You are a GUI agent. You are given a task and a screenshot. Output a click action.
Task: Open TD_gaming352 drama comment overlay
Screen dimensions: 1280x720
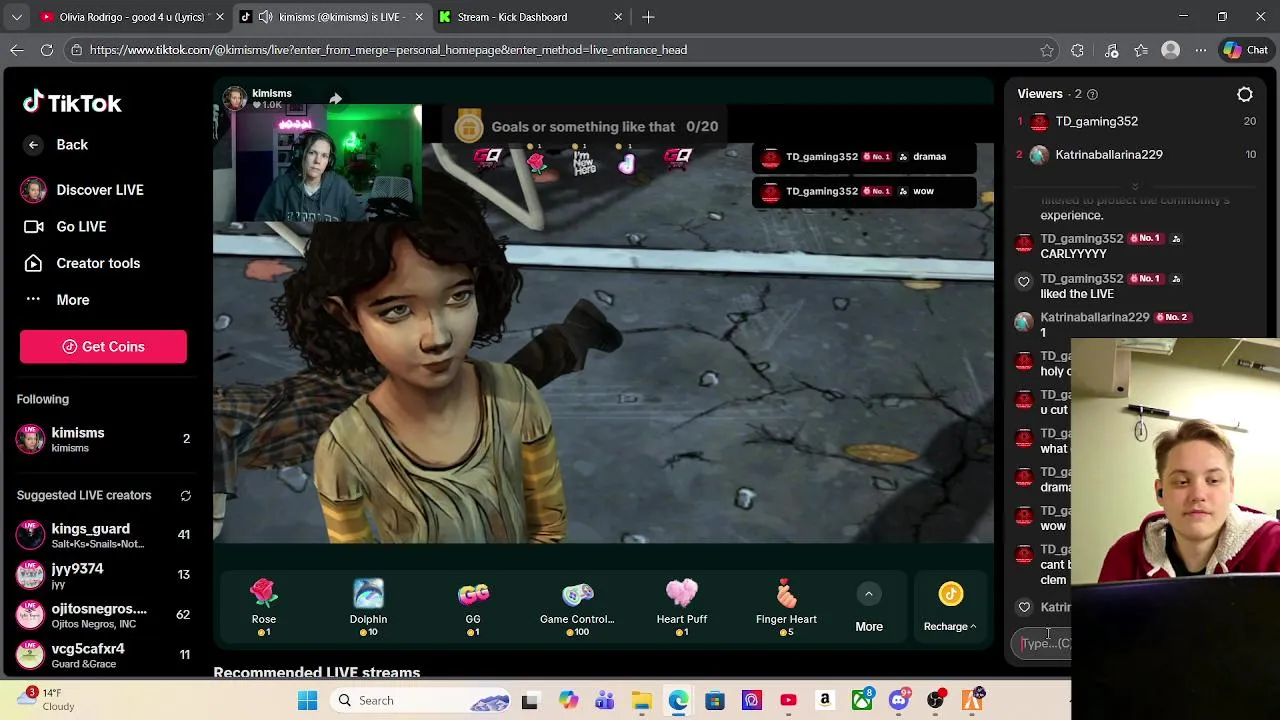864,157
